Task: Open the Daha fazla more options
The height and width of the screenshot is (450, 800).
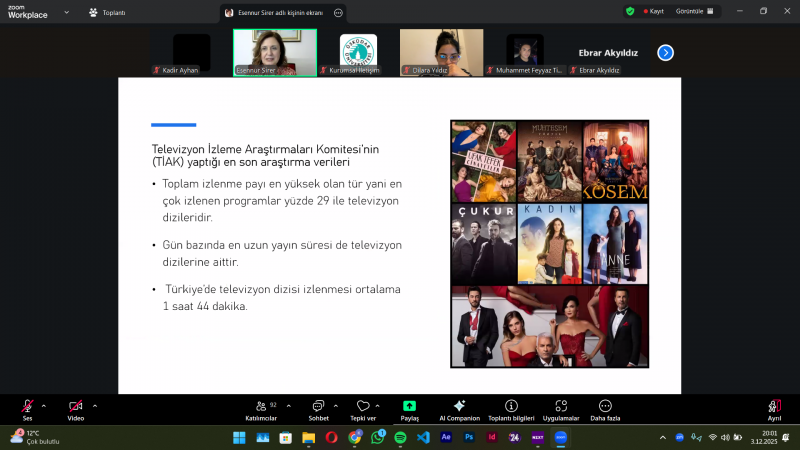Action: [605, 408]
